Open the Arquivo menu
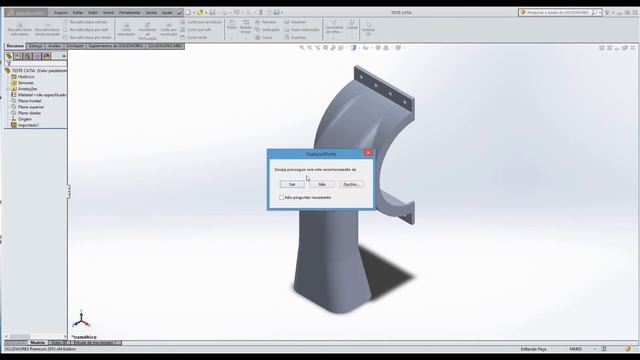The image size is (640, 360). point(61,13)
